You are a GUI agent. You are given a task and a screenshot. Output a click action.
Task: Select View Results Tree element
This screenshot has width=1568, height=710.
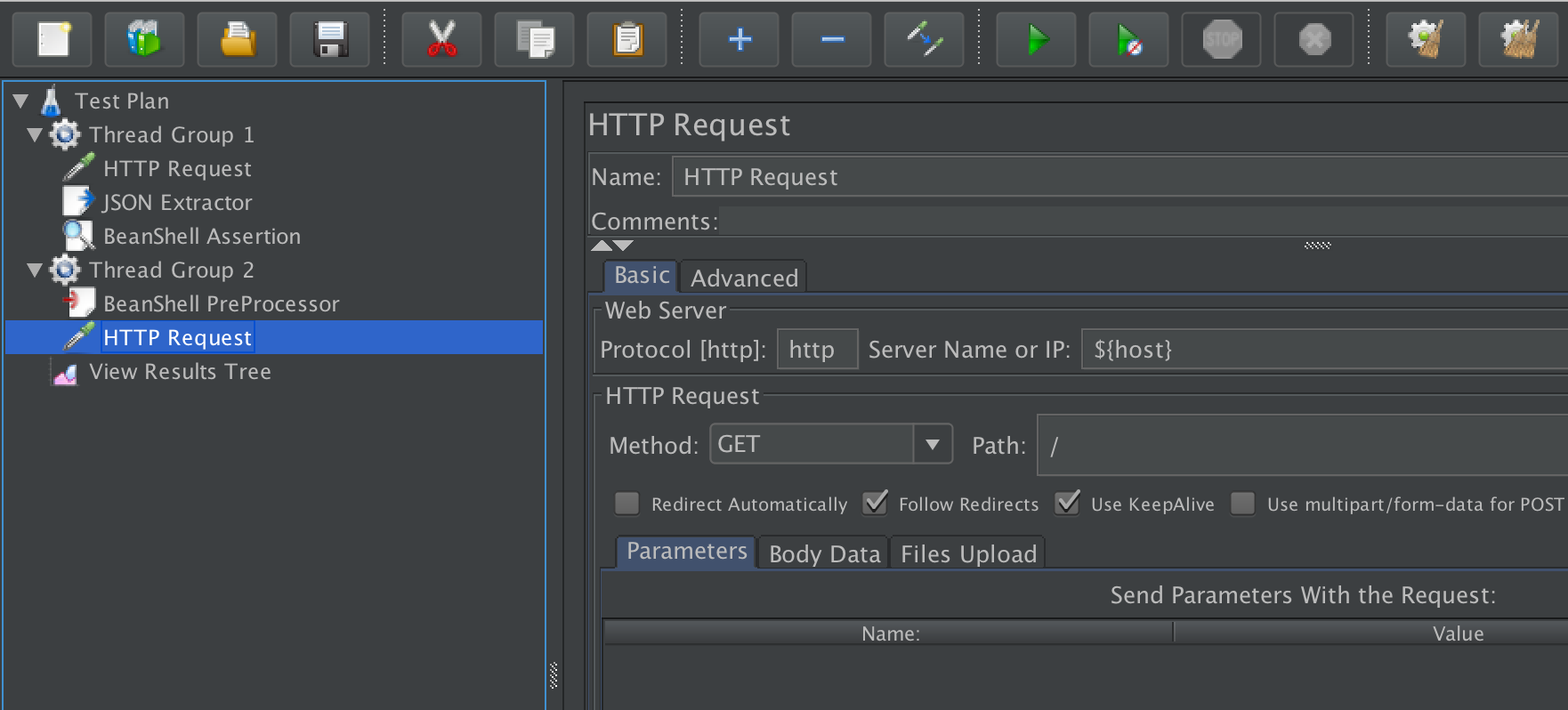pos(180,372)
